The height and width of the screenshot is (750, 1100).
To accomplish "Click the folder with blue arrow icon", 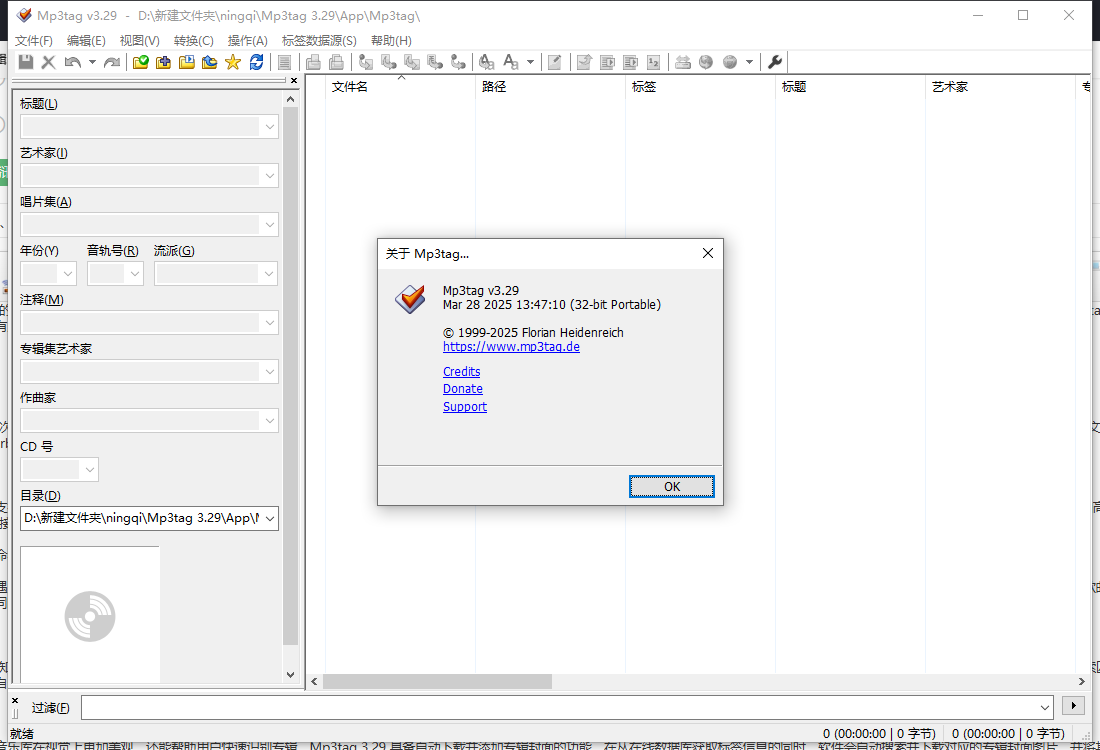I will [x=210, y=62].
